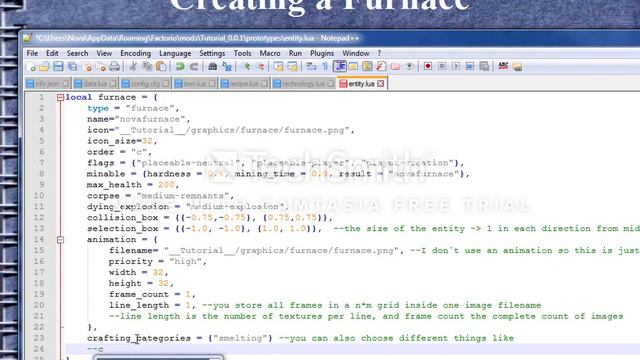Click the Stop recording macro icon
This screenshot has height=360, width=640.
(442, 66)
